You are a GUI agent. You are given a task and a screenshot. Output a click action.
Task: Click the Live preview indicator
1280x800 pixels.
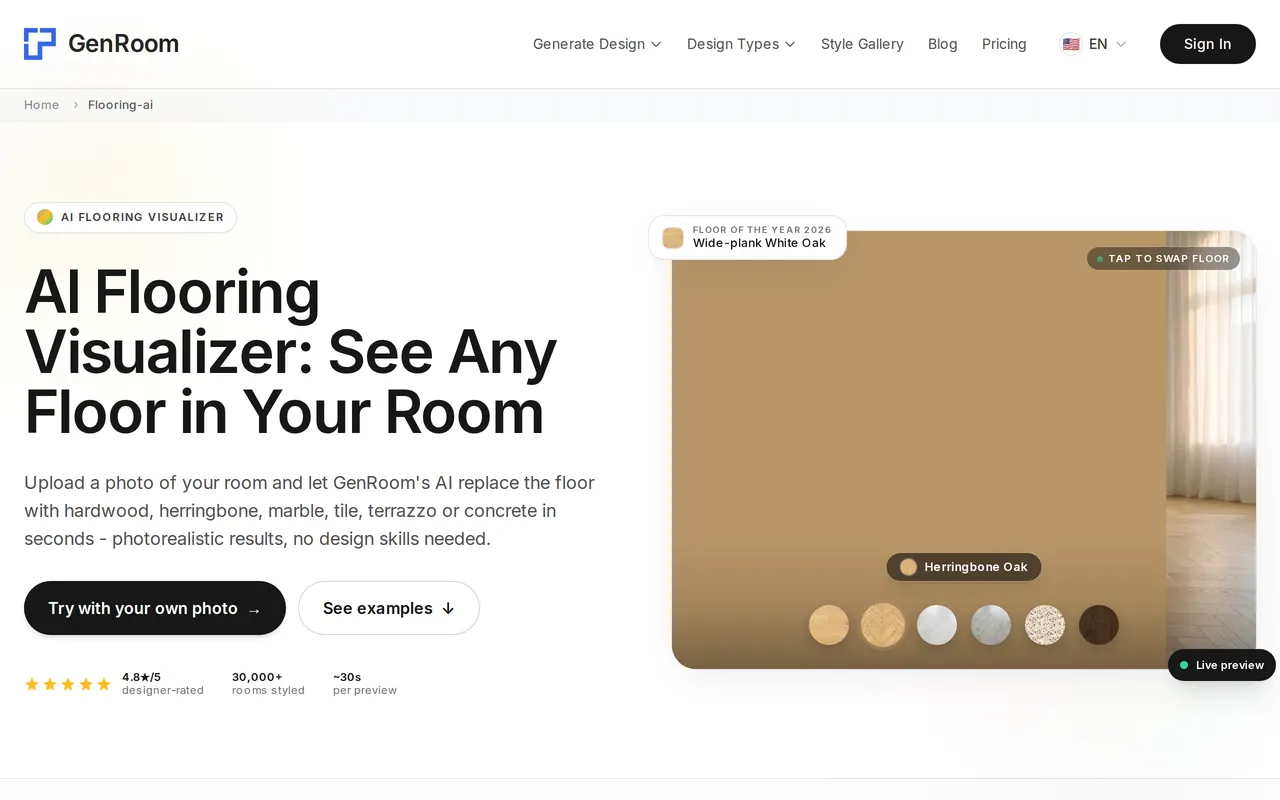1222,665
